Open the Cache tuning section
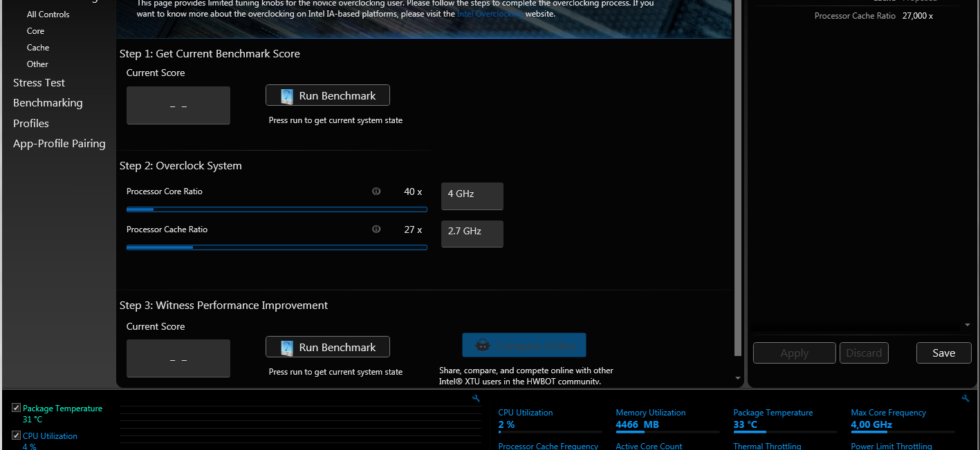This screenshot has height=450, width=980. pyautogui.click(x=38, y=48)
